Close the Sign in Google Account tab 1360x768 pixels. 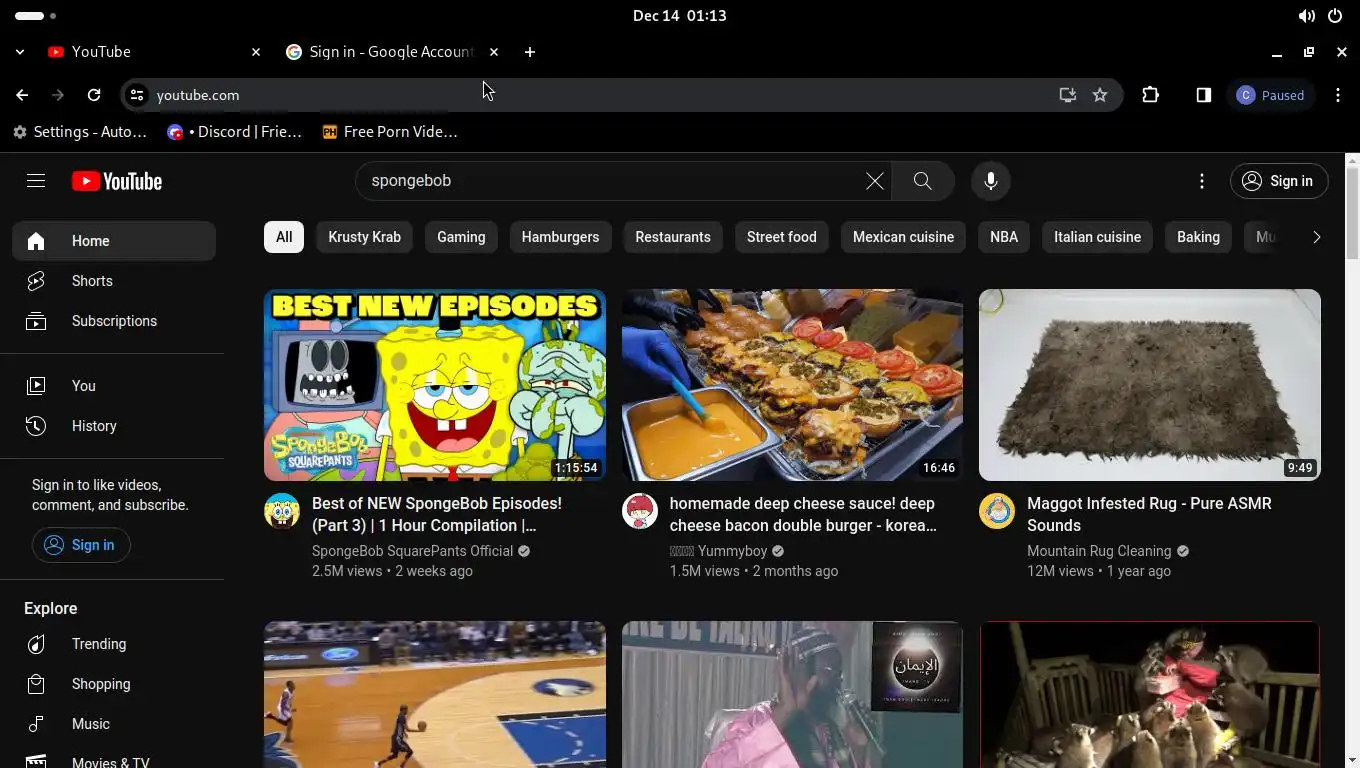pyautogui.click(x=494, y=52)
